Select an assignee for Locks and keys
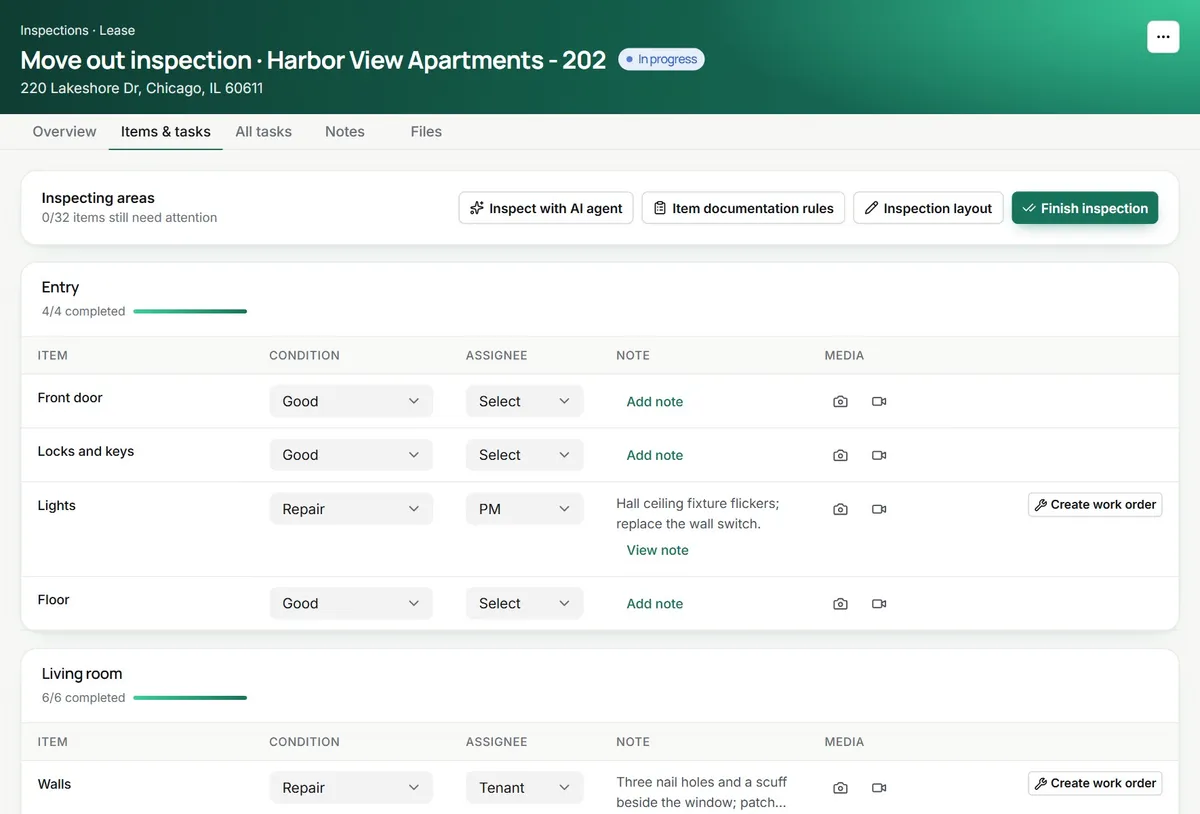 (524, 455)
